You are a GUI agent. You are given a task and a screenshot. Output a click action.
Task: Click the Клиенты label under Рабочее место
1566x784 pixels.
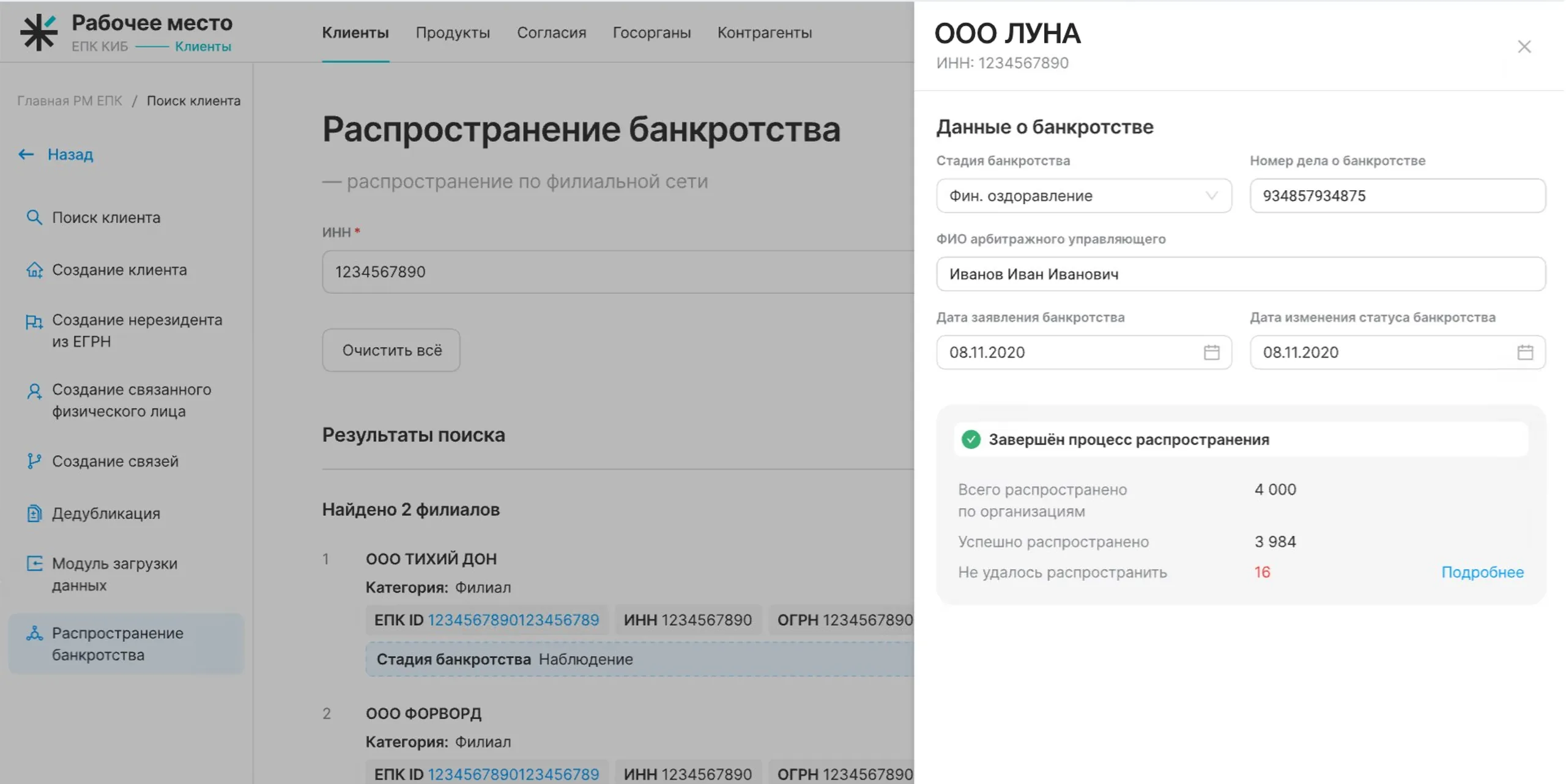tap(203, 46)
